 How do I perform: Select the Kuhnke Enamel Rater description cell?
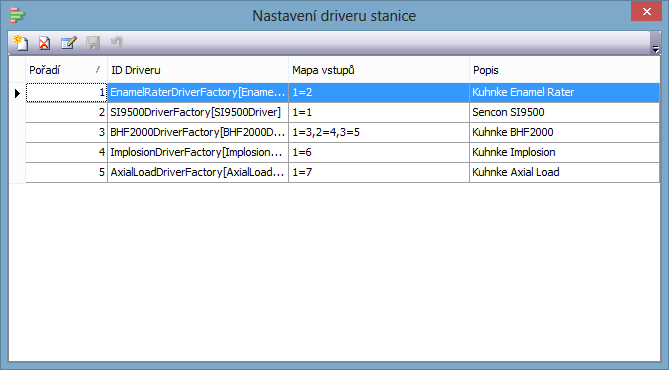[564, 93]
